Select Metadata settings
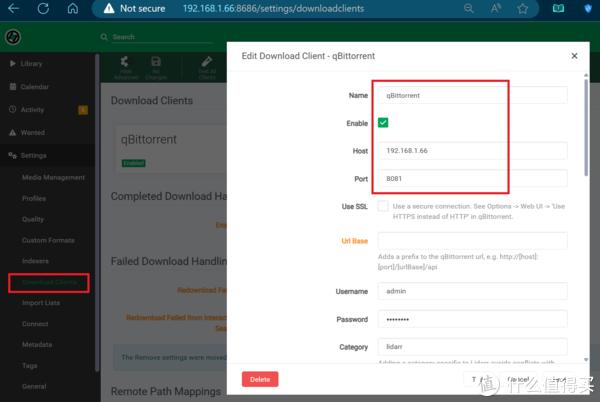 [37, 345]
